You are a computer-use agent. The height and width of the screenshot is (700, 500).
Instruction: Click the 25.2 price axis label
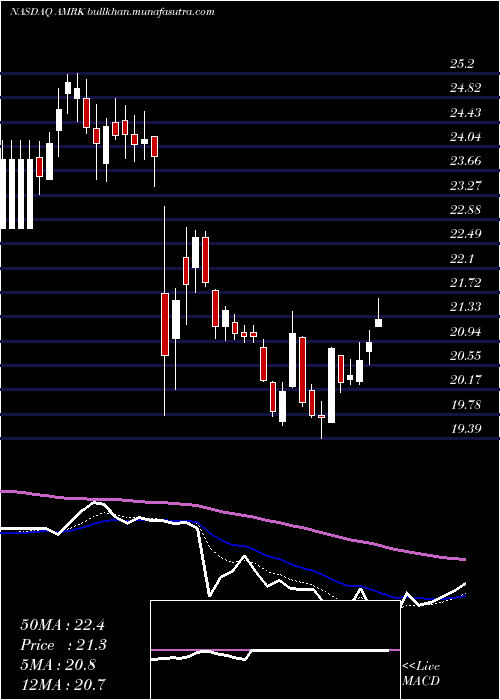(461, 64)
